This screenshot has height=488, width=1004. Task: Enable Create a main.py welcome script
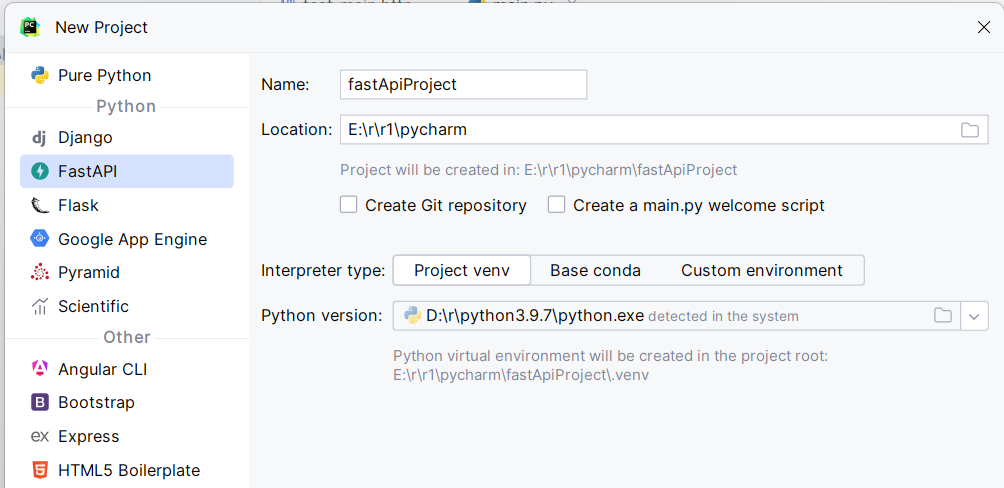(556, 205)
